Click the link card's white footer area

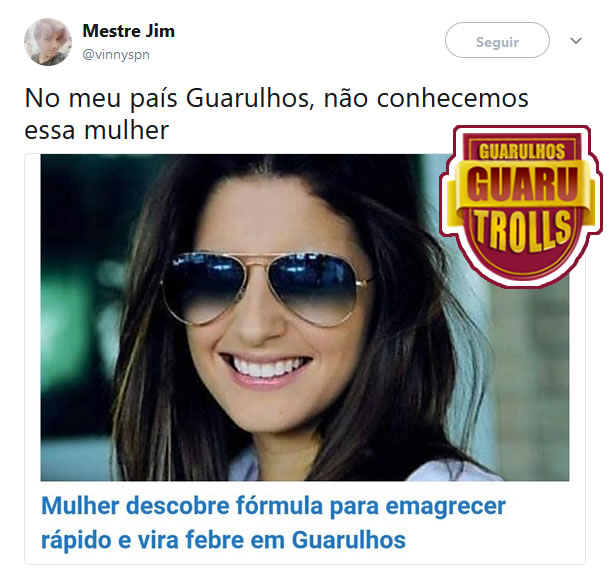pos(305,522)
